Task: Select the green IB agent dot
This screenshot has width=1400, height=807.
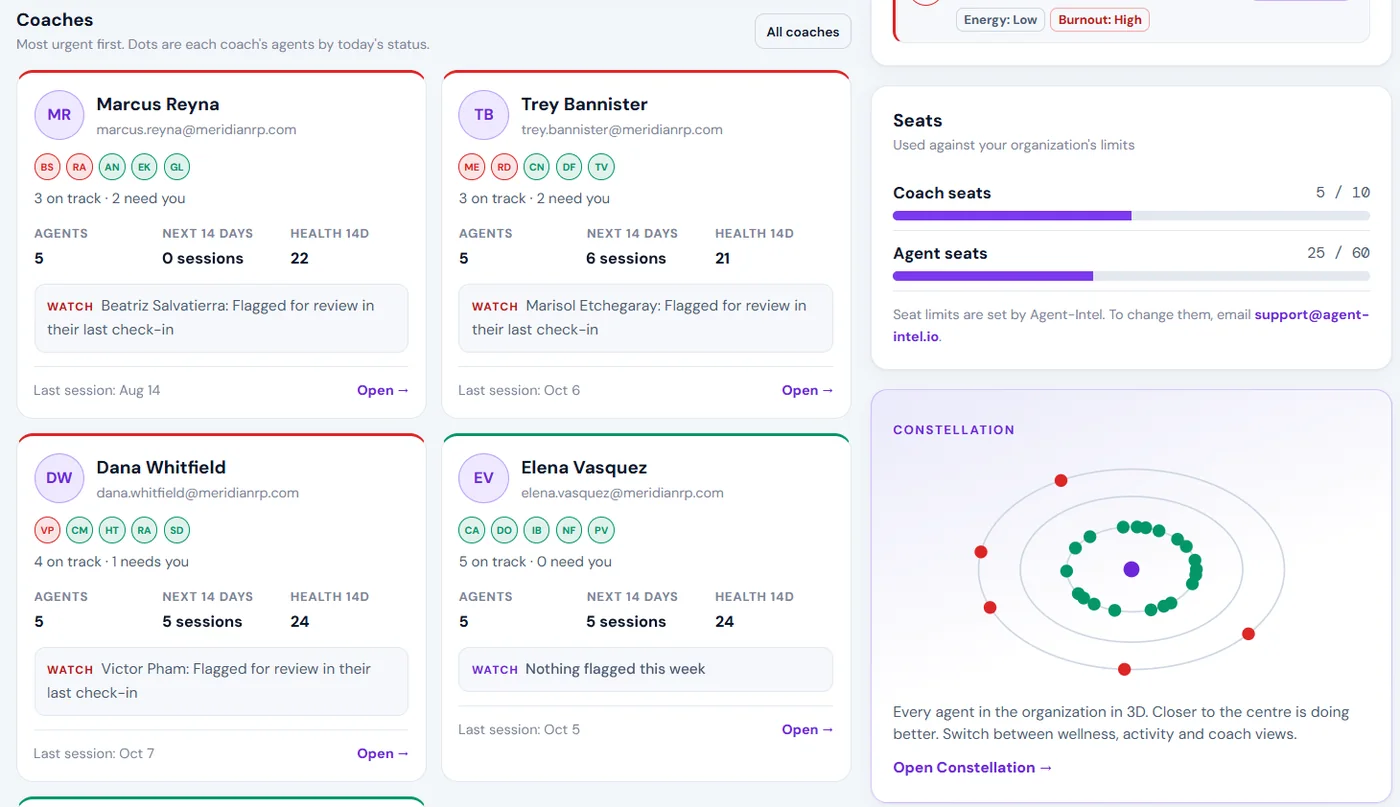Action: click(537, 530)
